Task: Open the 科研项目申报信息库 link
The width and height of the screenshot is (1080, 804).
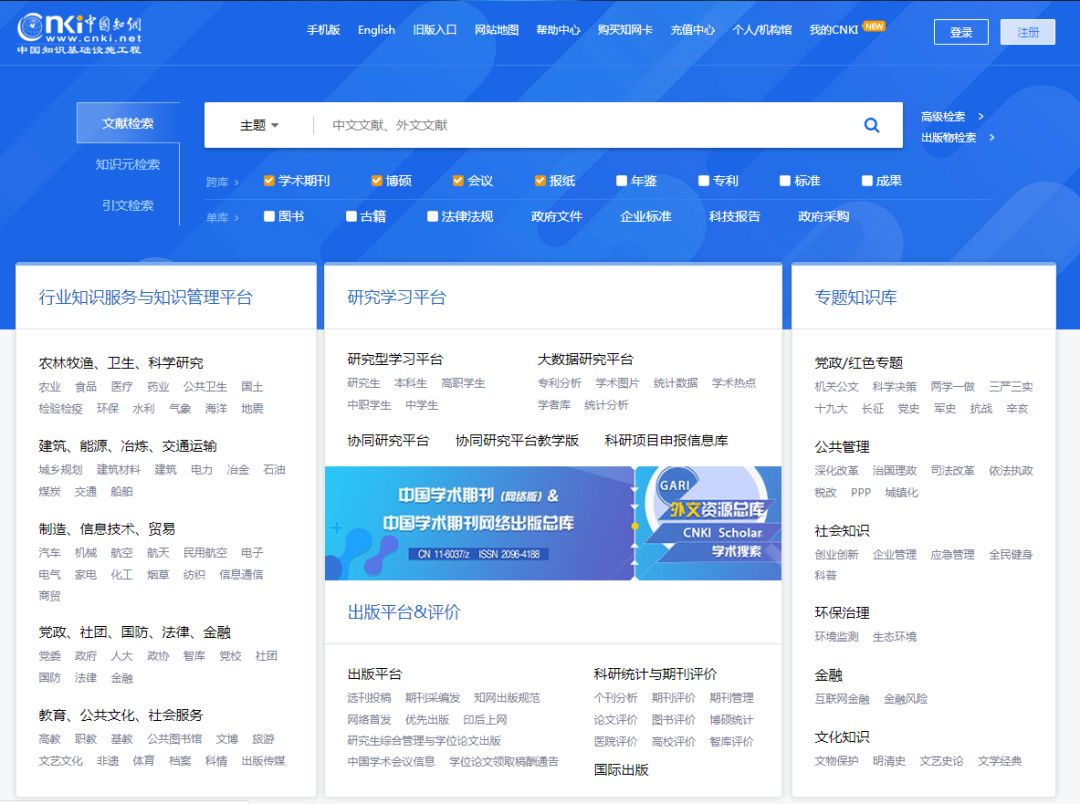Action: point(666,440)
